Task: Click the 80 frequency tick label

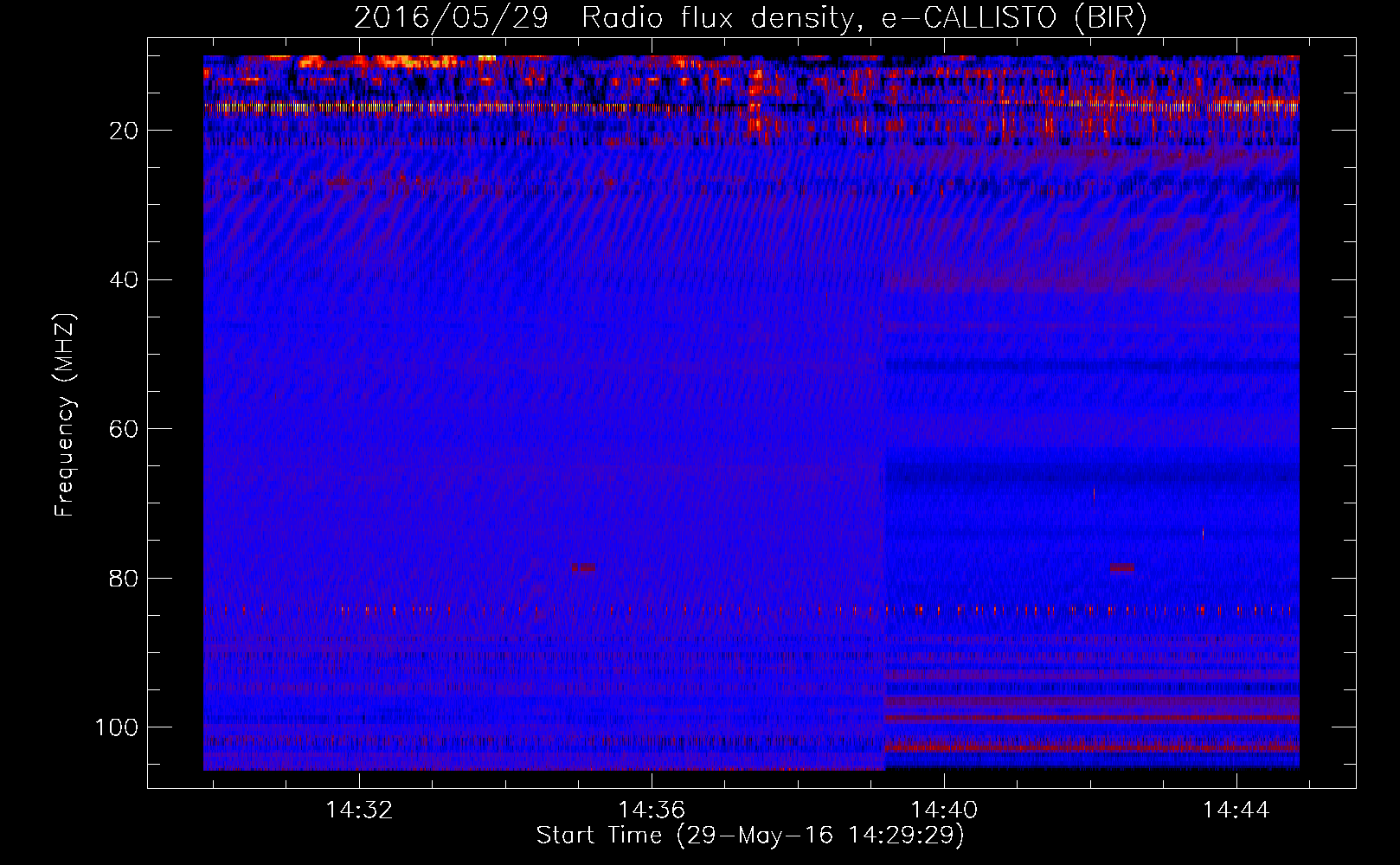Action: click(125, 578)
